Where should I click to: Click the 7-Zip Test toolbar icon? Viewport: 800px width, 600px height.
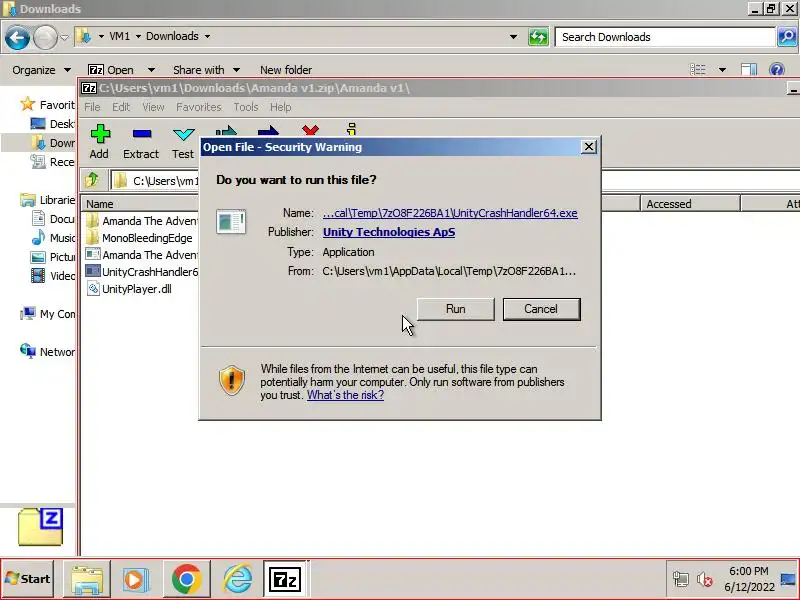pos(183,142)
